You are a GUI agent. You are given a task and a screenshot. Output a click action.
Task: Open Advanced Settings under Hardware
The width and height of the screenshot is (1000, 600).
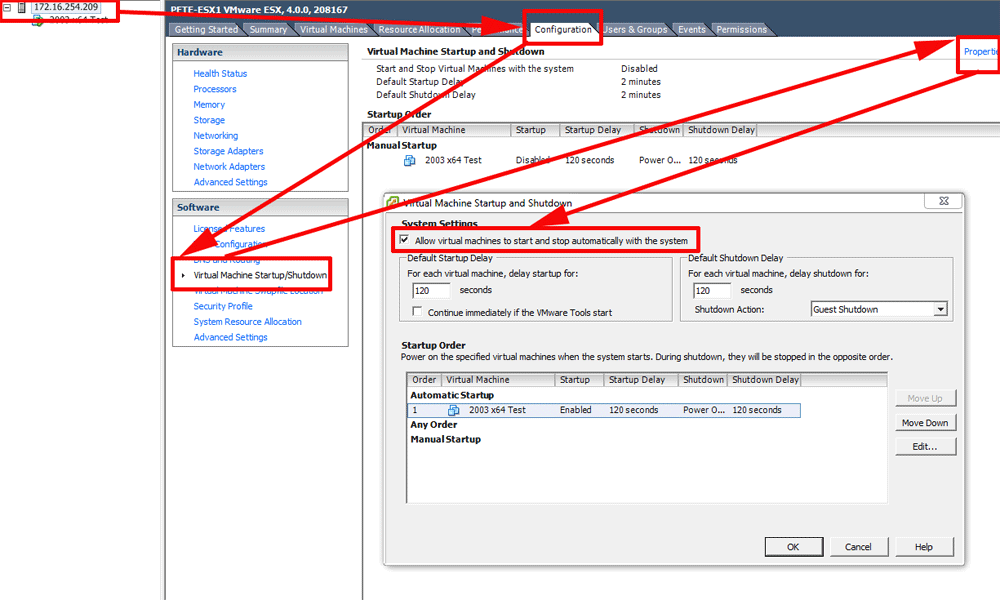(230, 182)
